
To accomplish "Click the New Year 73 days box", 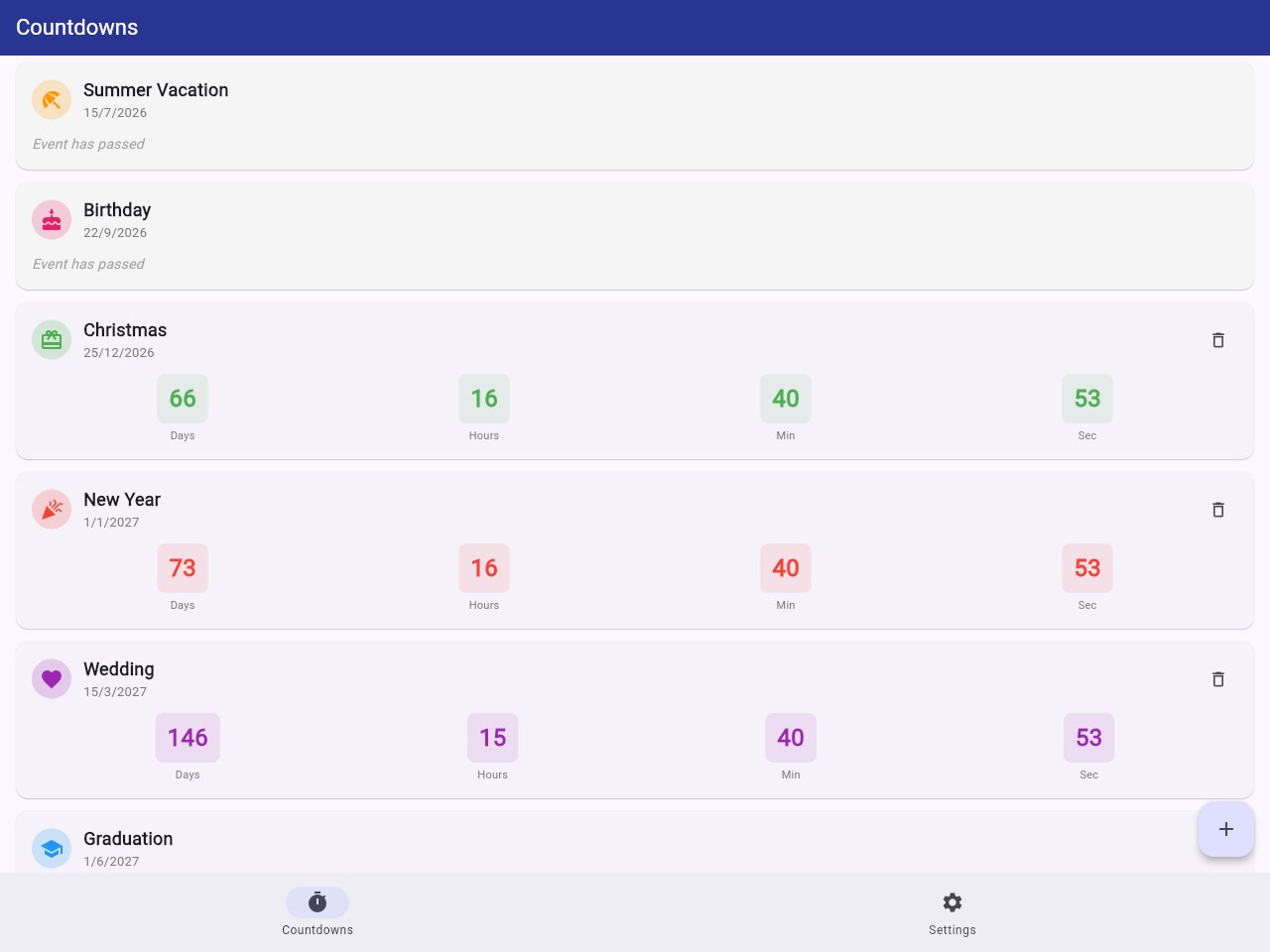I will coord(183,568).
